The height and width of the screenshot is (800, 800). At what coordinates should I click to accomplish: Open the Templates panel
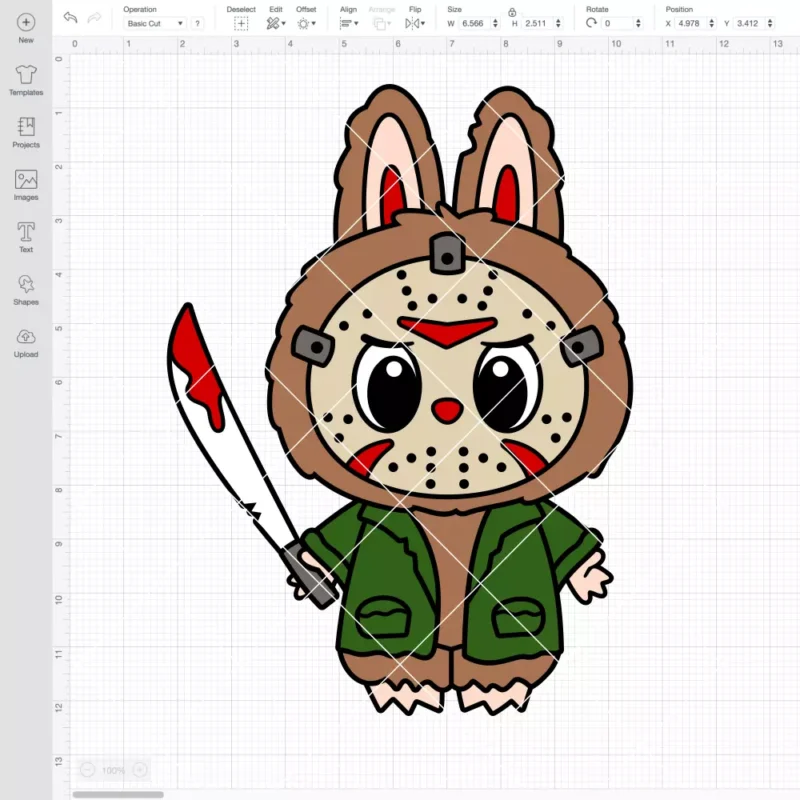click(x=26, y=81)
